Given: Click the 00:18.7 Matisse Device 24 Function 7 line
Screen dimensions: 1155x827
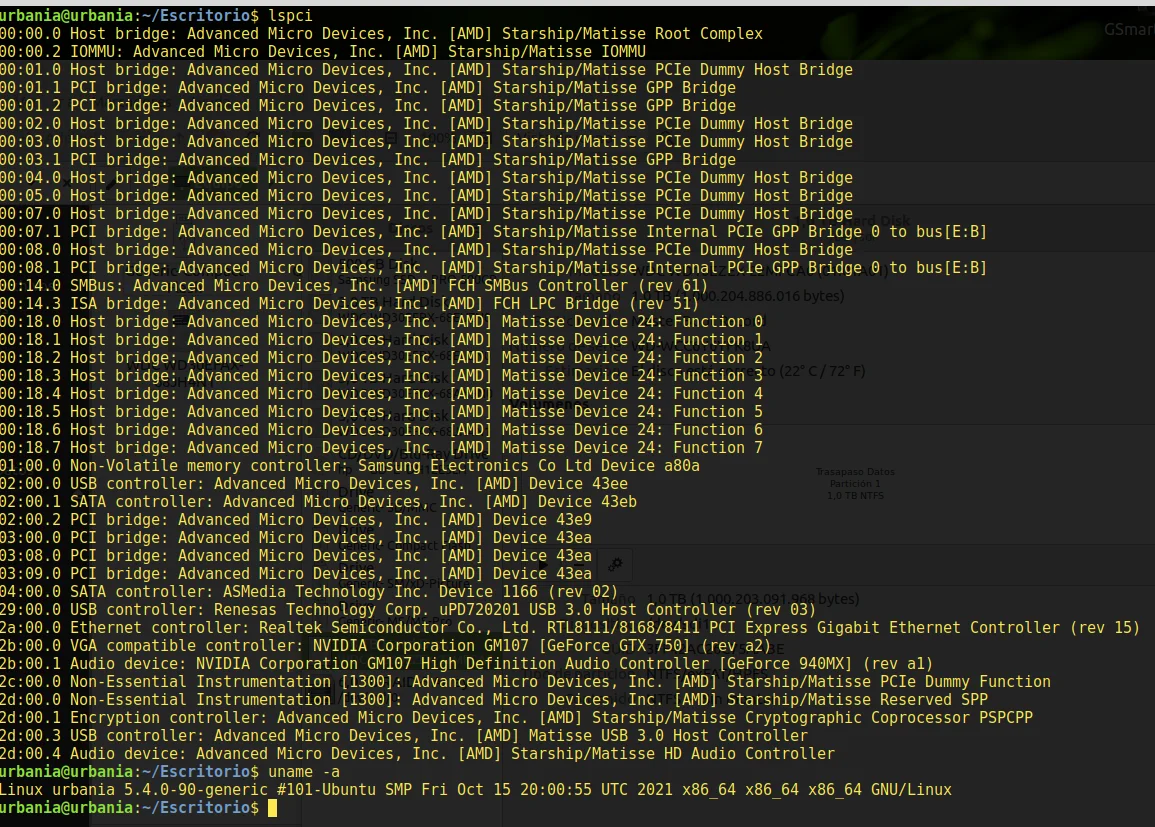Looking at the screenshot, I should (x=382, y=448).
